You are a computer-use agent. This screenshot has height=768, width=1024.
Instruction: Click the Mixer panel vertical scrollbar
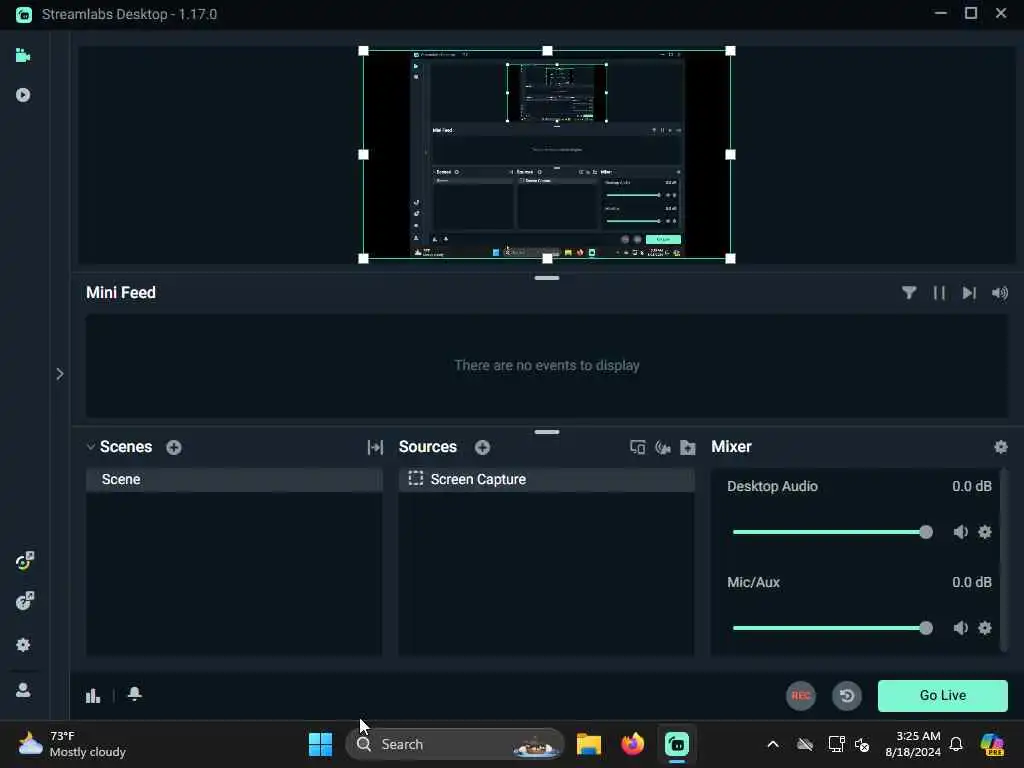pos(1005,560)
